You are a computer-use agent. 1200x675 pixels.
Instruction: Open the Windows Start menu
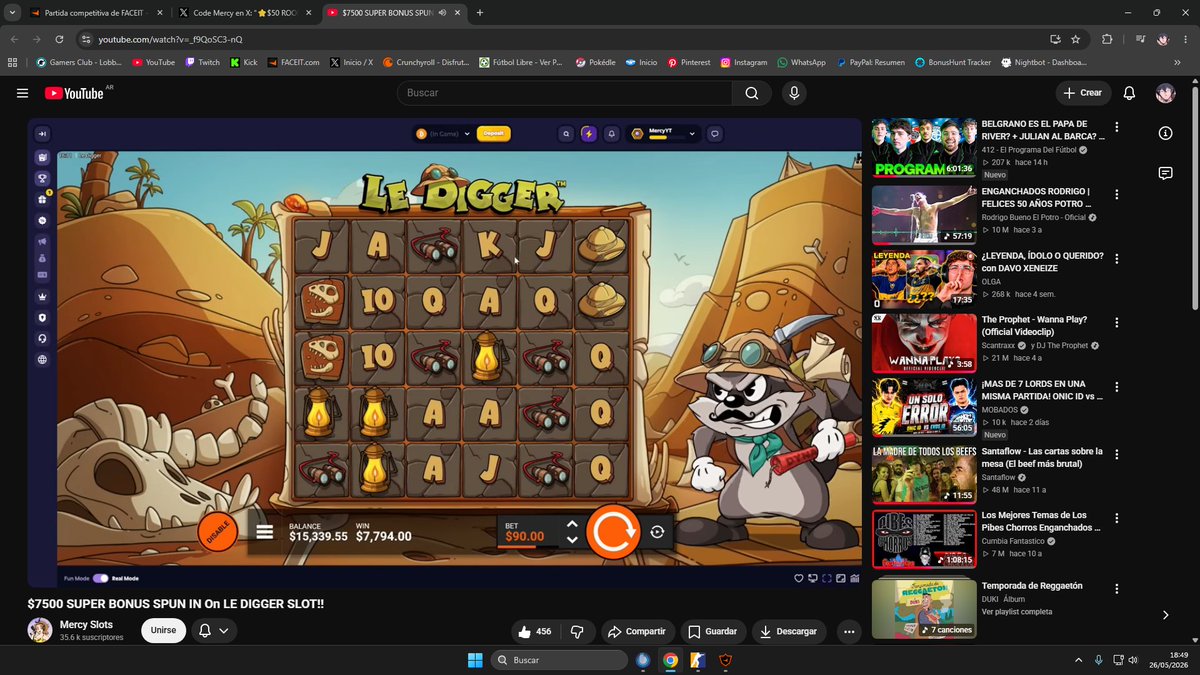475,660
